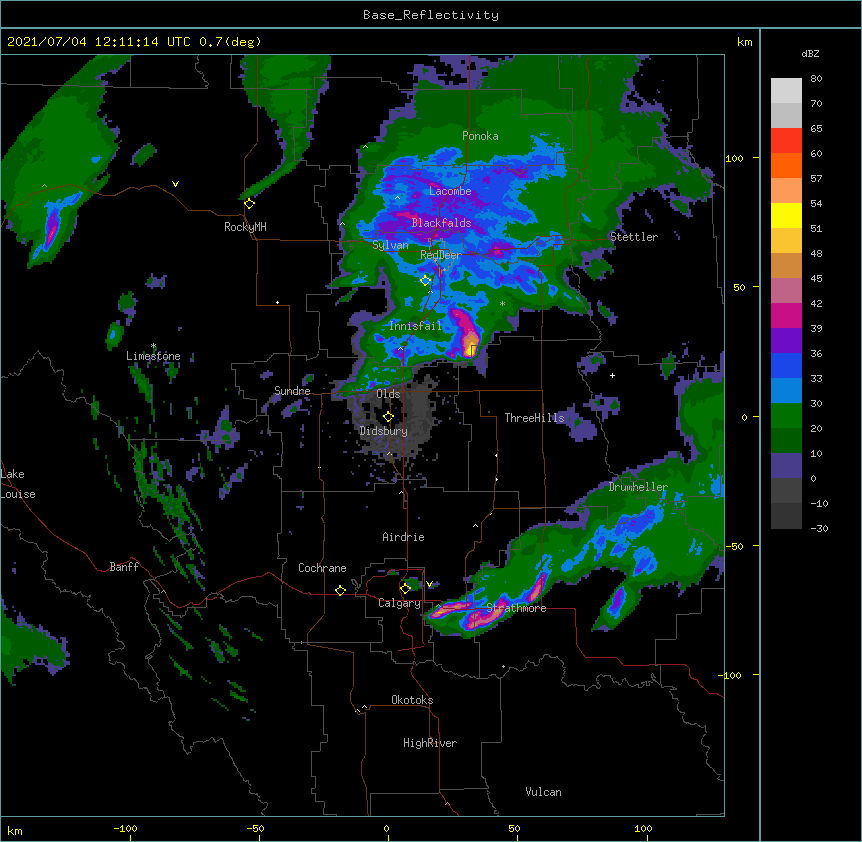The image size is (862, 842).
Task: Select the purple 39–36 dBZ legend swatch
Action: click(x=786, y=341)
